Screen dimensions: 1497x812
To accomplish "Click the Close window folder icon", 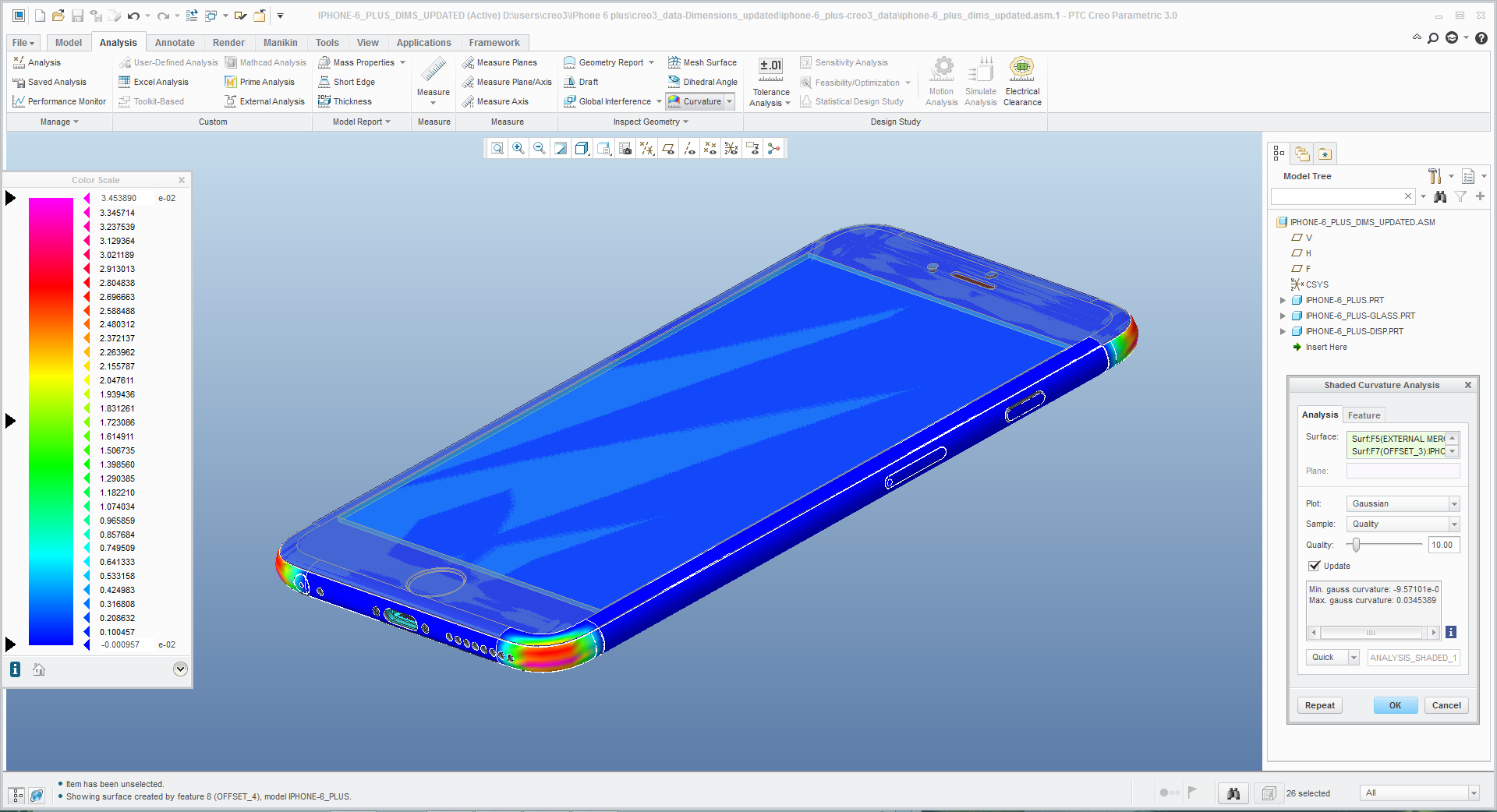I will 260,16.
